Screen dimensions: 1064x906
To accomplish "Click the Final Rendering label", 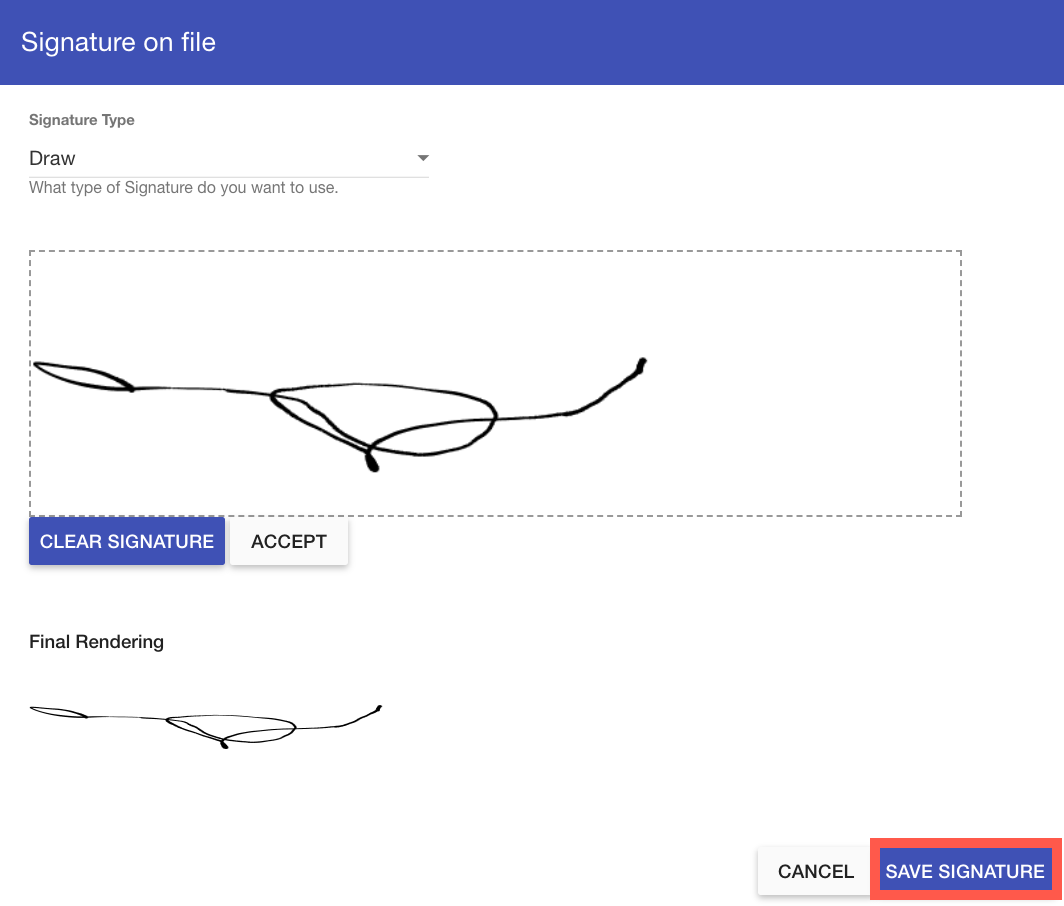I will coord(96,641).
